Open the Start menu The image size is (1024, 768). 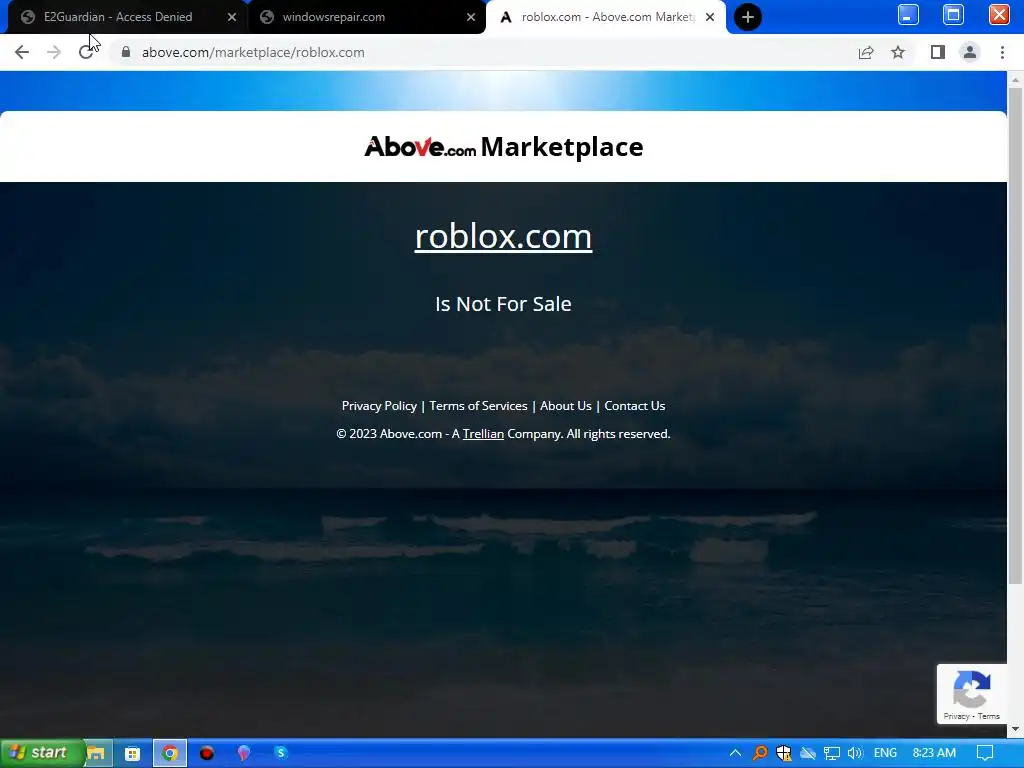(x=42, y=753)
